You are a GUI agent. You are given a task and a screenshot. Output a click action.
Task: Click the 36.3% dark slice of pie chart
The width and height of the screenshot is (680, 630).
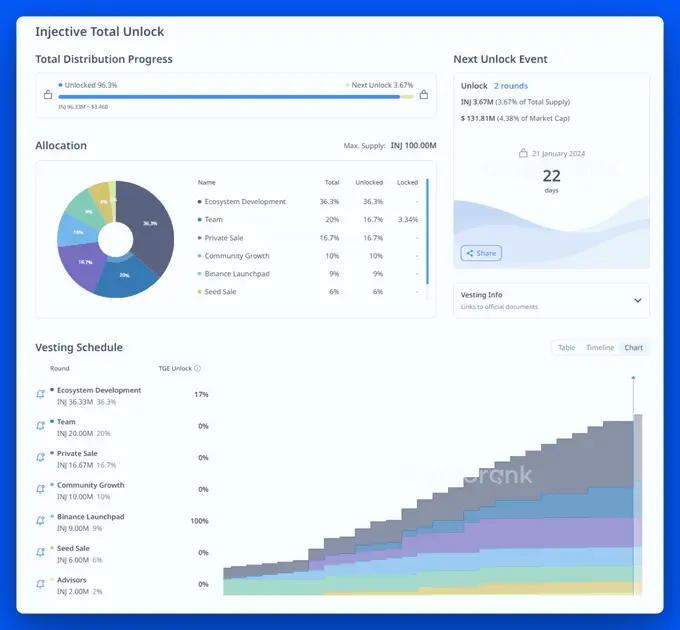coord(150,223)
